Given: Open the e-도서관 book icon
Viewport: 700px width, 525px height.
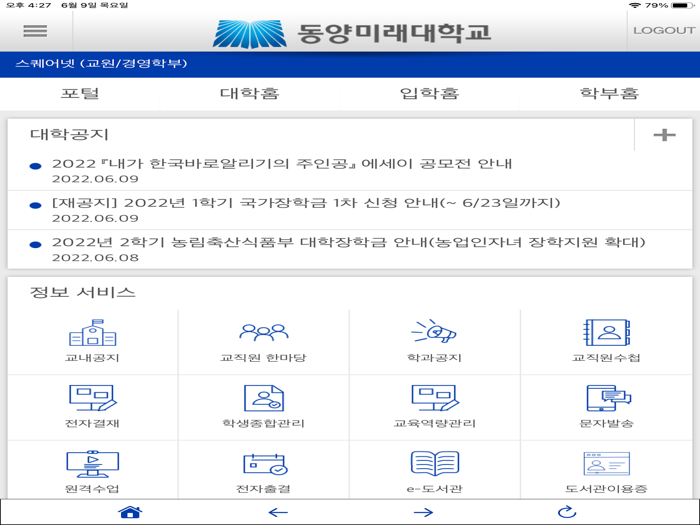Looking at the screenshot, I should pos(434,463).
